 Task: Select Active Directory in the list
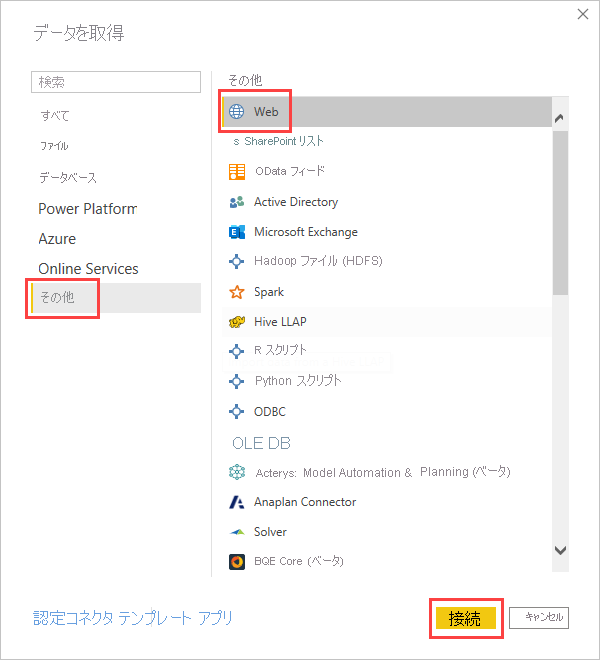click(296, 202)
